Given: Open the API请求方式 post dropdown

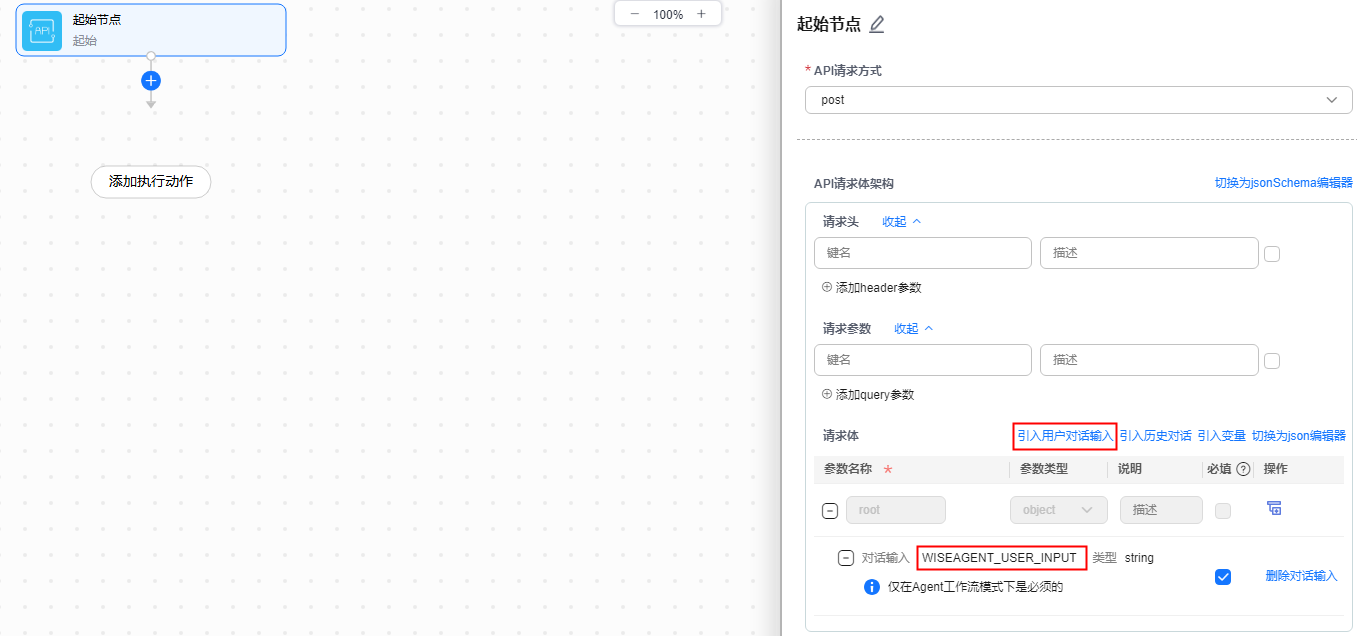Looking at the screenshot, I should (x=1078, y=100).
